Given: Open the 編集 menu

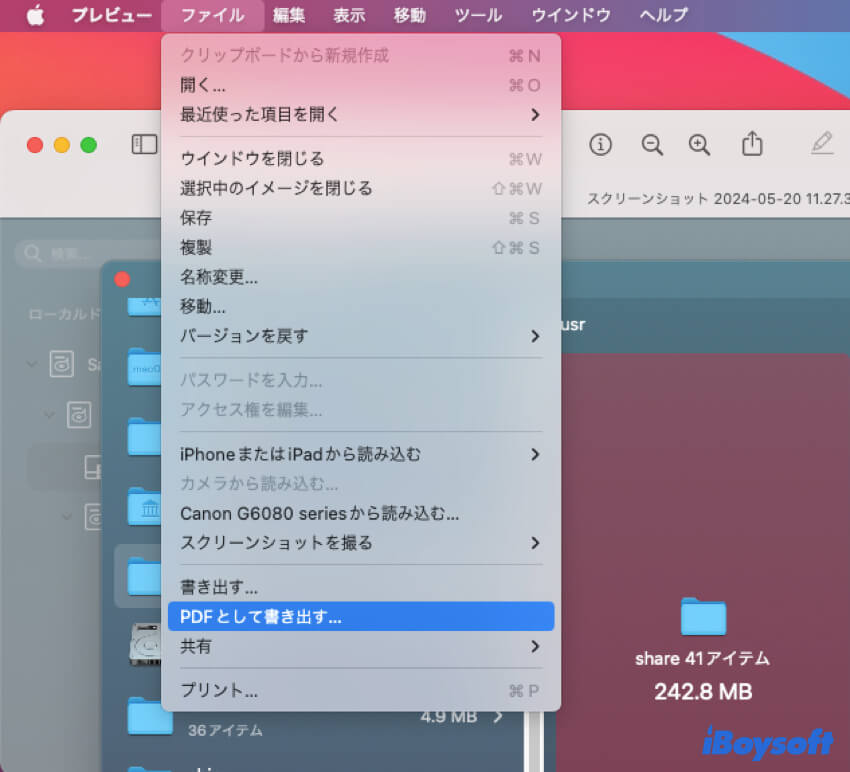Looking at the screenshot, I should tap(289, 15).
